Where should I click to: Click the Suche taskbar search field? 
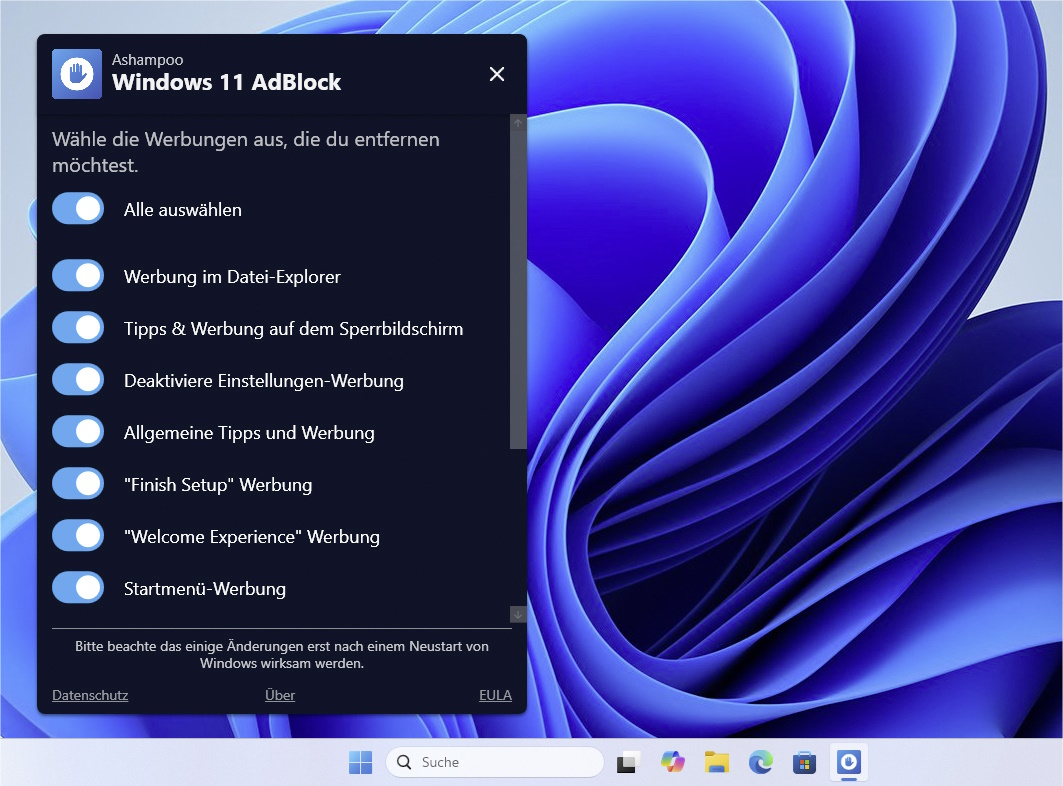(495, 762)
